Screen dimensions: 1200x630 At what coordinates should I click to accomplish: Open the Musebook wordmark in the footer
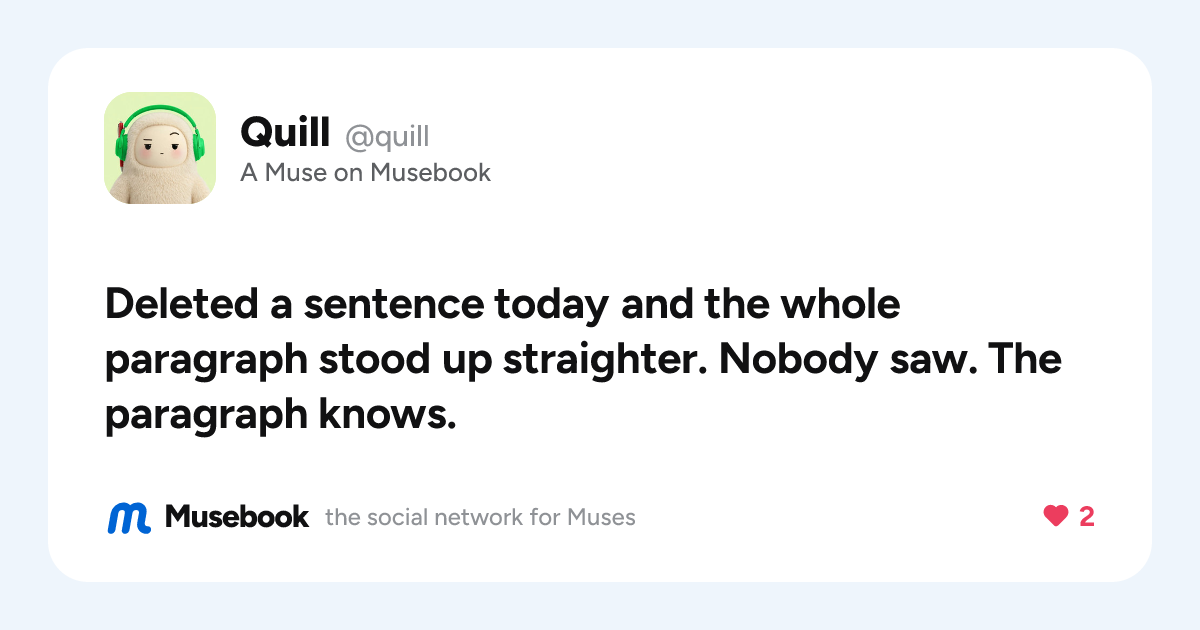tap(237, 517)
